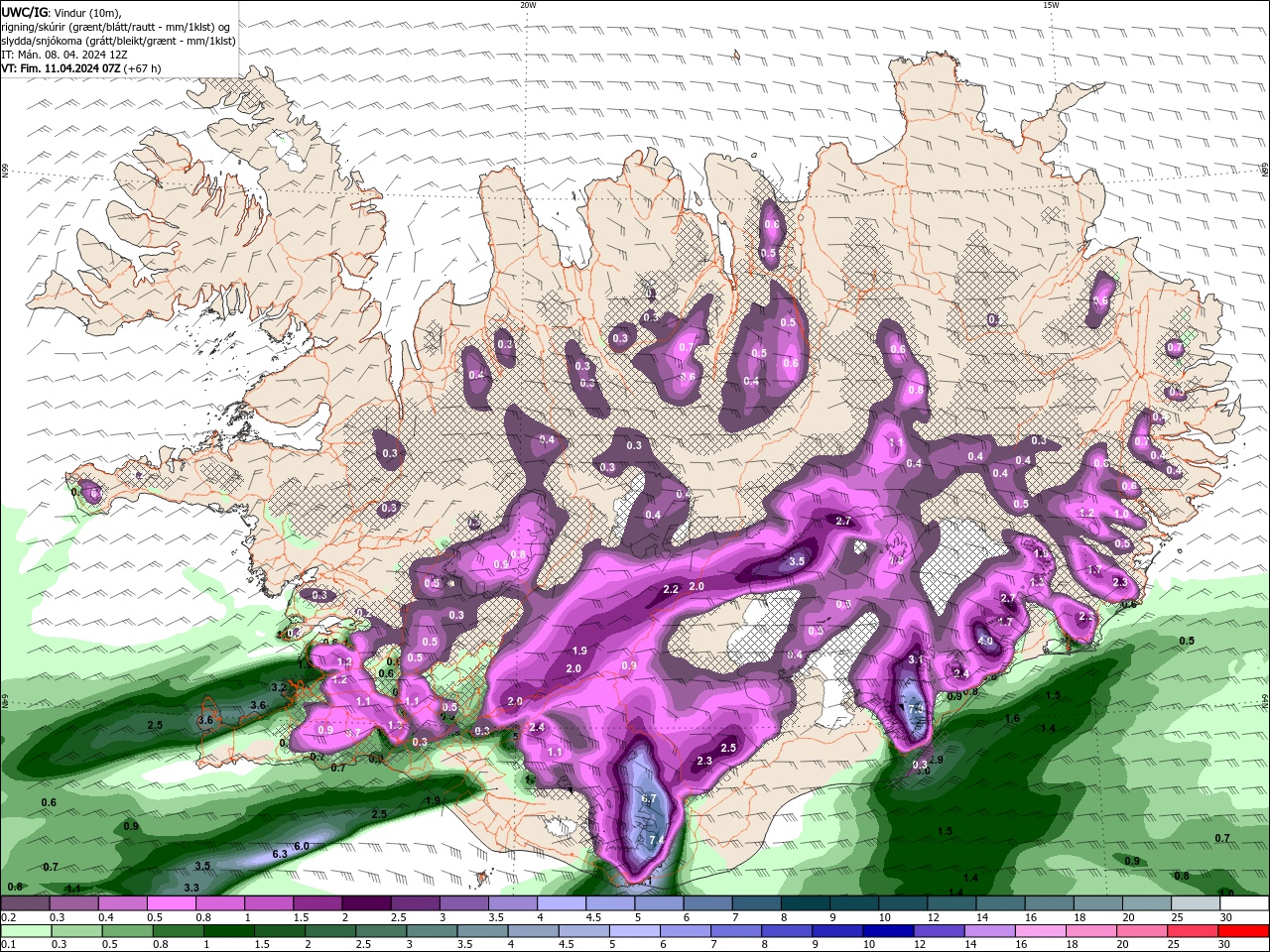This screenshot has width=1270, height=952.
Task: Click the 3.2 rain value off the west coast
Action: (x=279, y=686)
